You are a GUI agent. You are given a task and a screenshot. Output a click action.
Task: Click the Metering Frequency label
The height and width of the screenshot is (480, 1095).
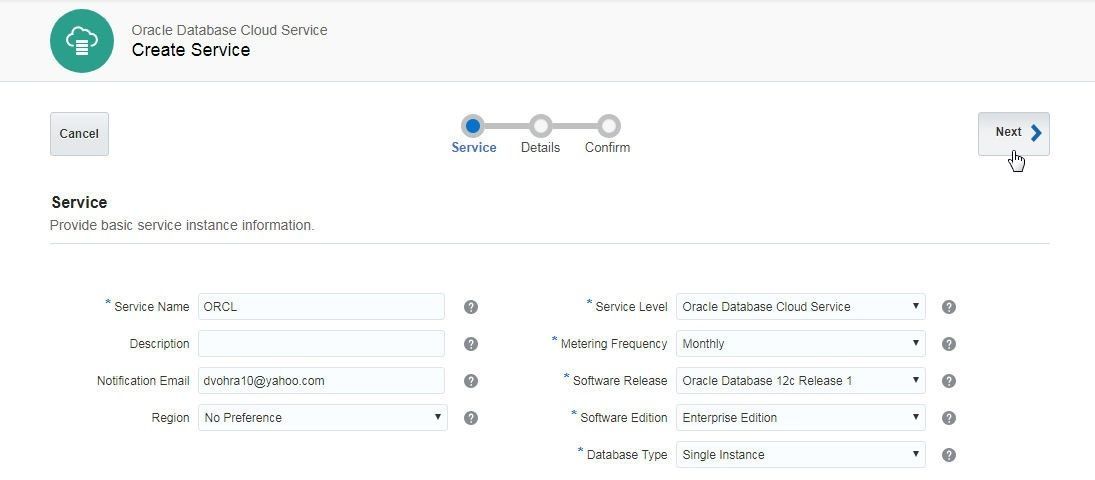[614, 344]
